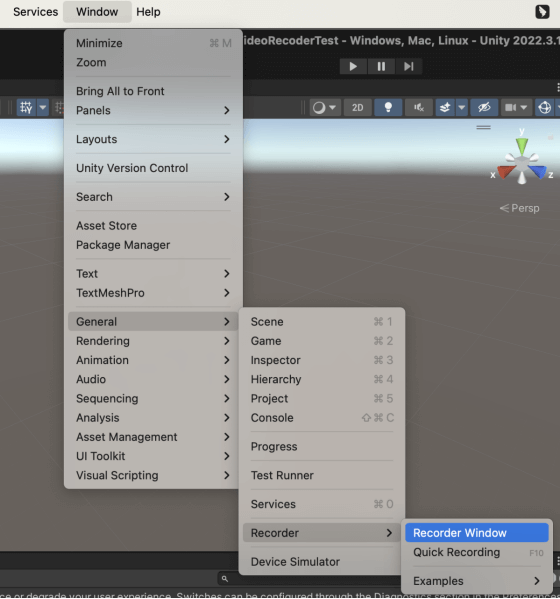The image size is (560, 599).
Task: Click the Play button in Unity toolbar
Action: [353, 66]
